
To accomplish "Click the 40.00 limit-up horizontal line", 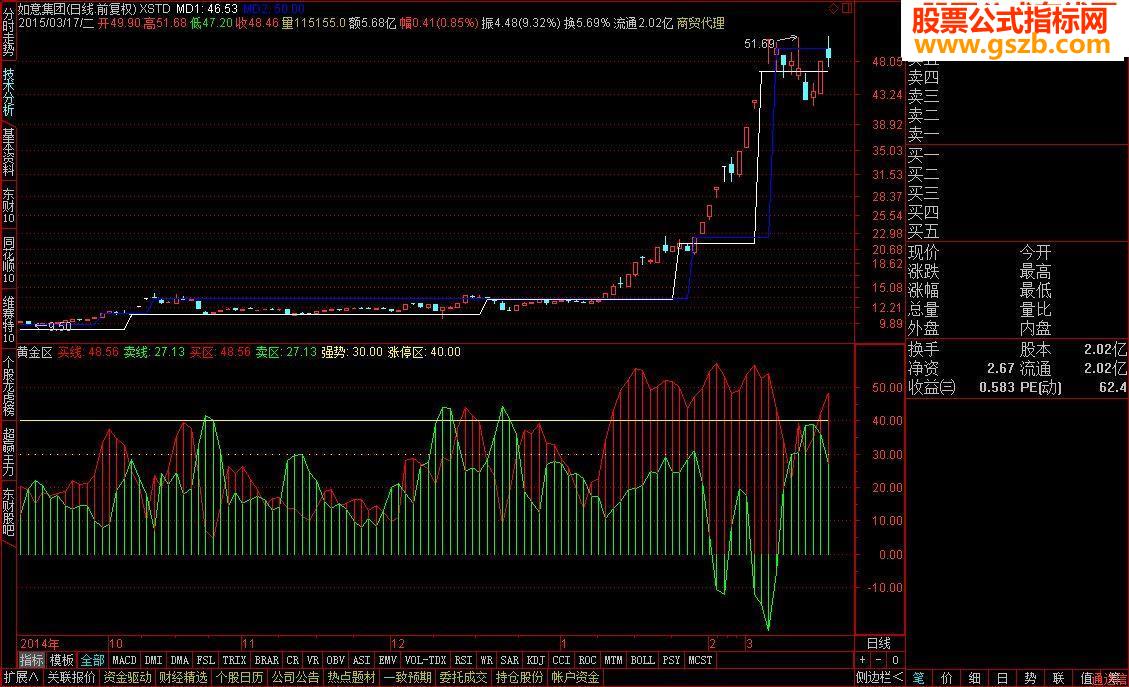I will [424, 421].
